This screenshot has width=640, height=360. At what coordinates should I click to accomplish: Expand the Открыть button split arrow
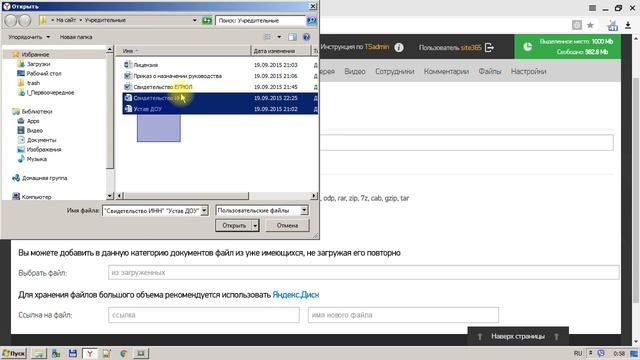pos(255,225)
